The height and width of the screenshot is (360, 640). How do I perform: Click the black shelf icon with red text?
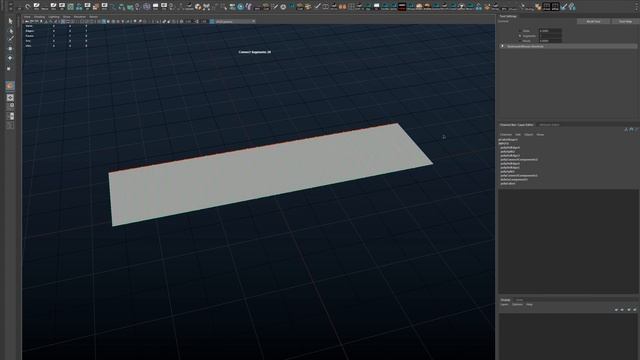click(x=402, y=7)
